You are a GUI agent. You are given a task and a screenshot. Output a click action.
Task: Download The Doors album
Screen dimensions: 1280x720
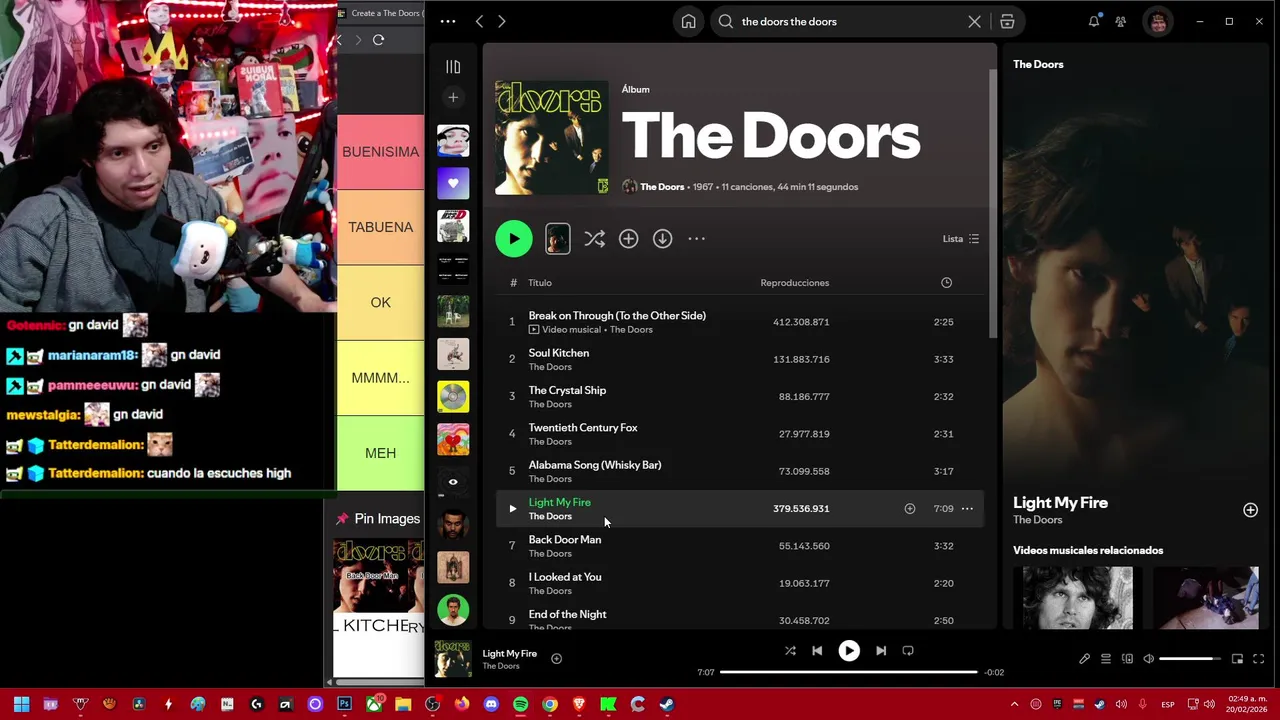pyautogui.click(x=662, y=238)
